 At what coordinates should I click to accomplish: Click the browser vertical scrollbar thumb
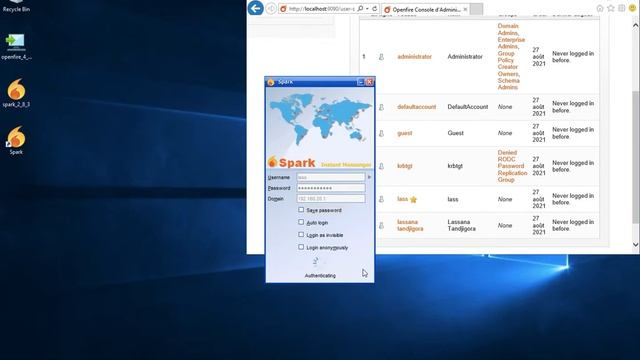point(636,157)
